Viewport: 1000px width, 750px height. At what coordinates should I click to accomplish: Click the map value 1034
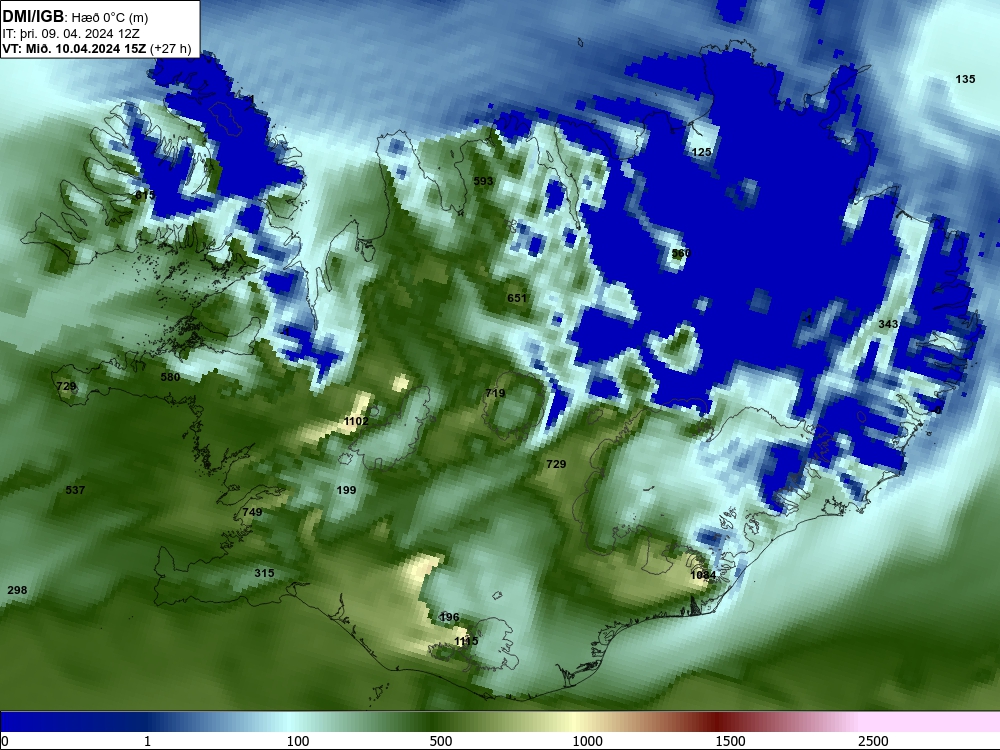(x=703, y=575)
